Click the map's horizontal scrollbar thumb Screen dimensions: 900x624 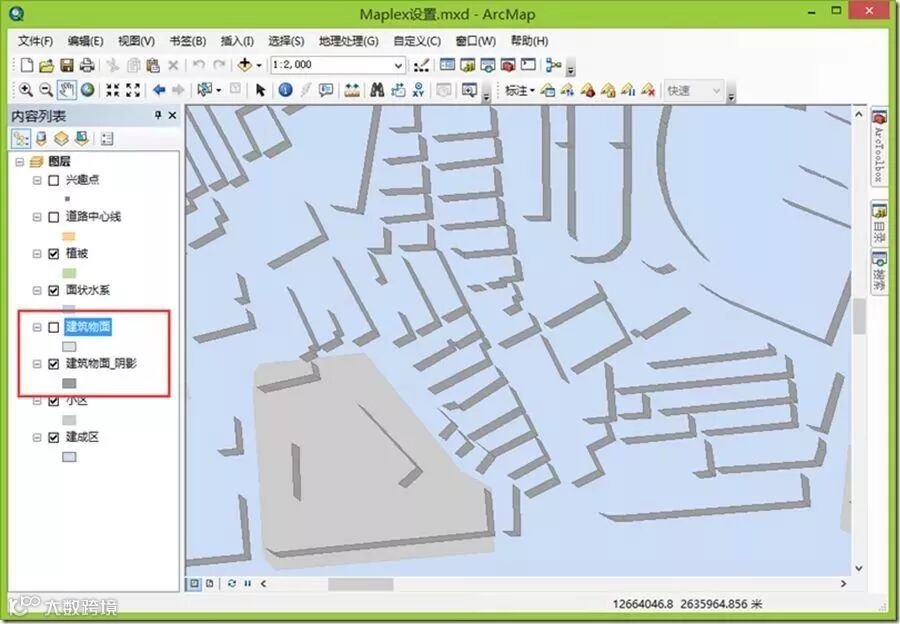coord(360,584)
